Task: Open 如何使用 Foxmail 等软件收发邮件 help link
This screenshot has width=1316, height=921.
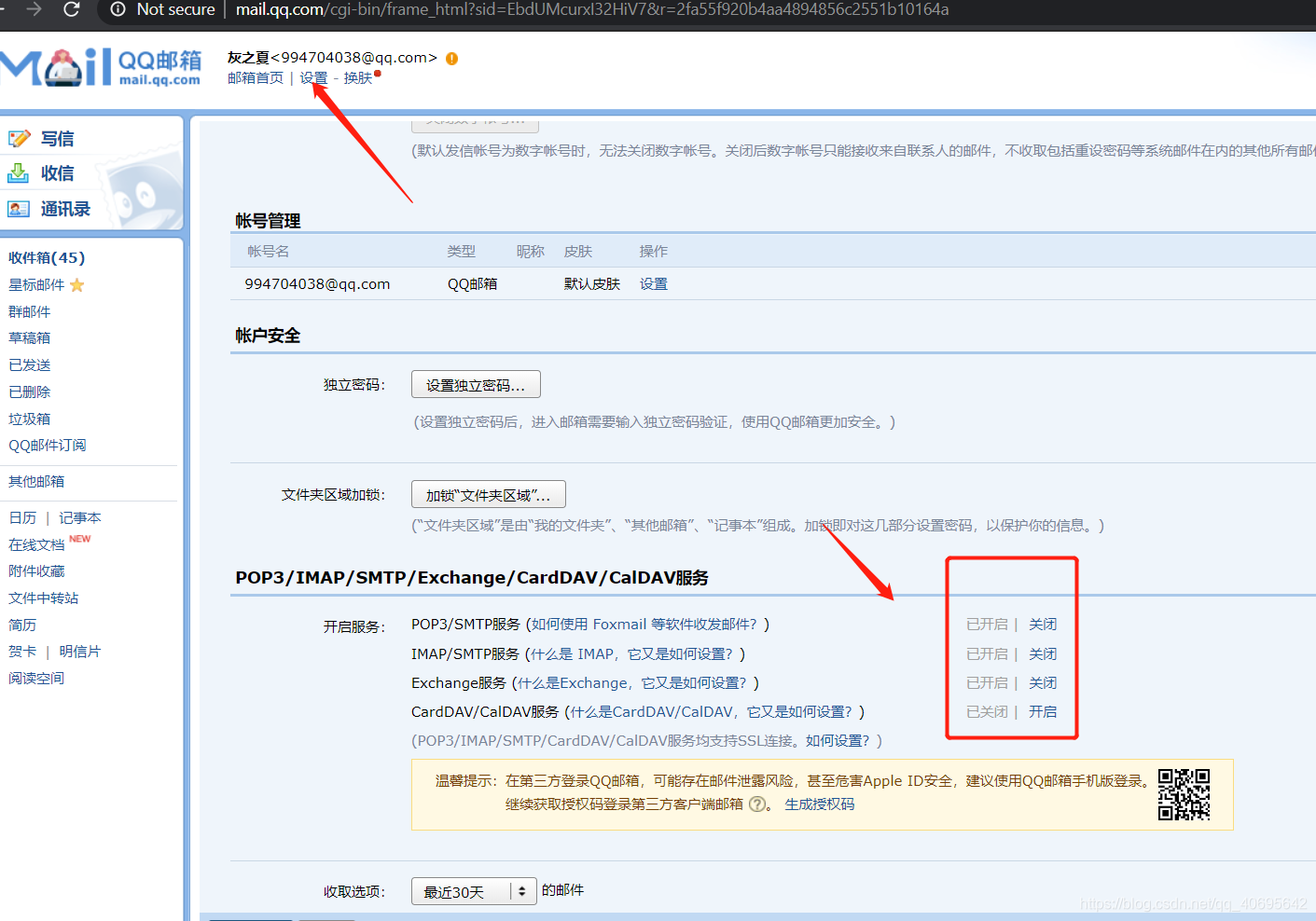Action: [x=644, y=625]
